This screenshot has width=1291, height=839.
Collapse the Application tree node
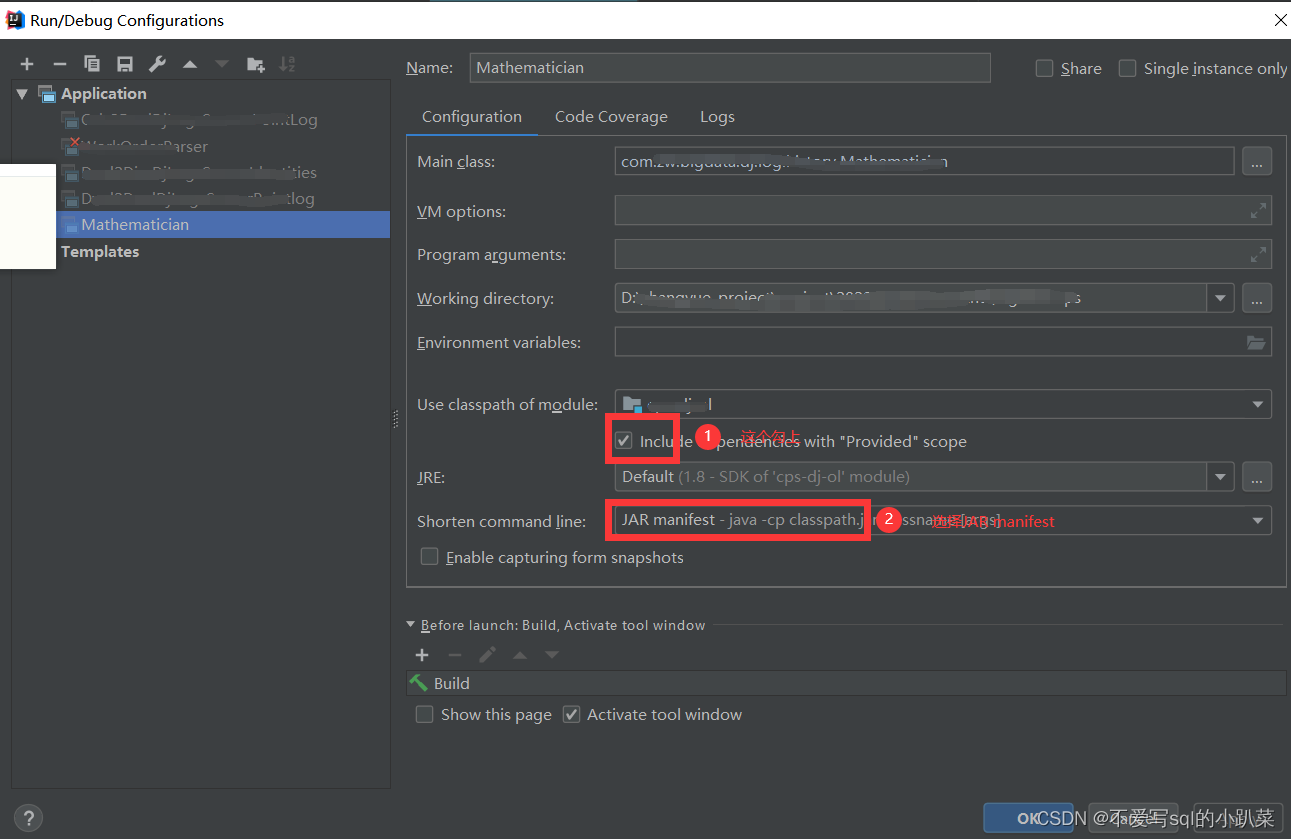click(x=24, y=93)
